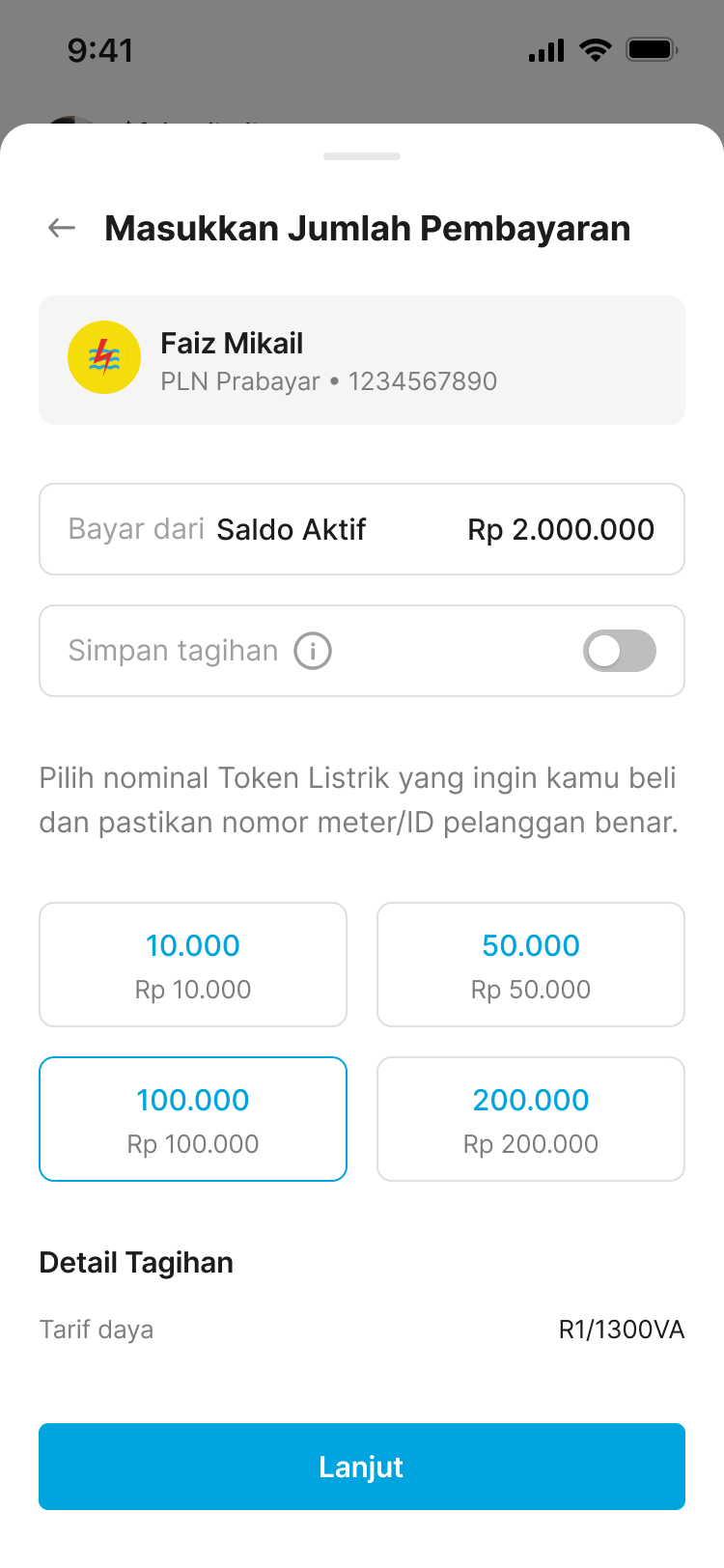Tap the Tarif daya R1/1300VA value
The width and height of the screenshot is (724, 1568).
click(621, 1330)
